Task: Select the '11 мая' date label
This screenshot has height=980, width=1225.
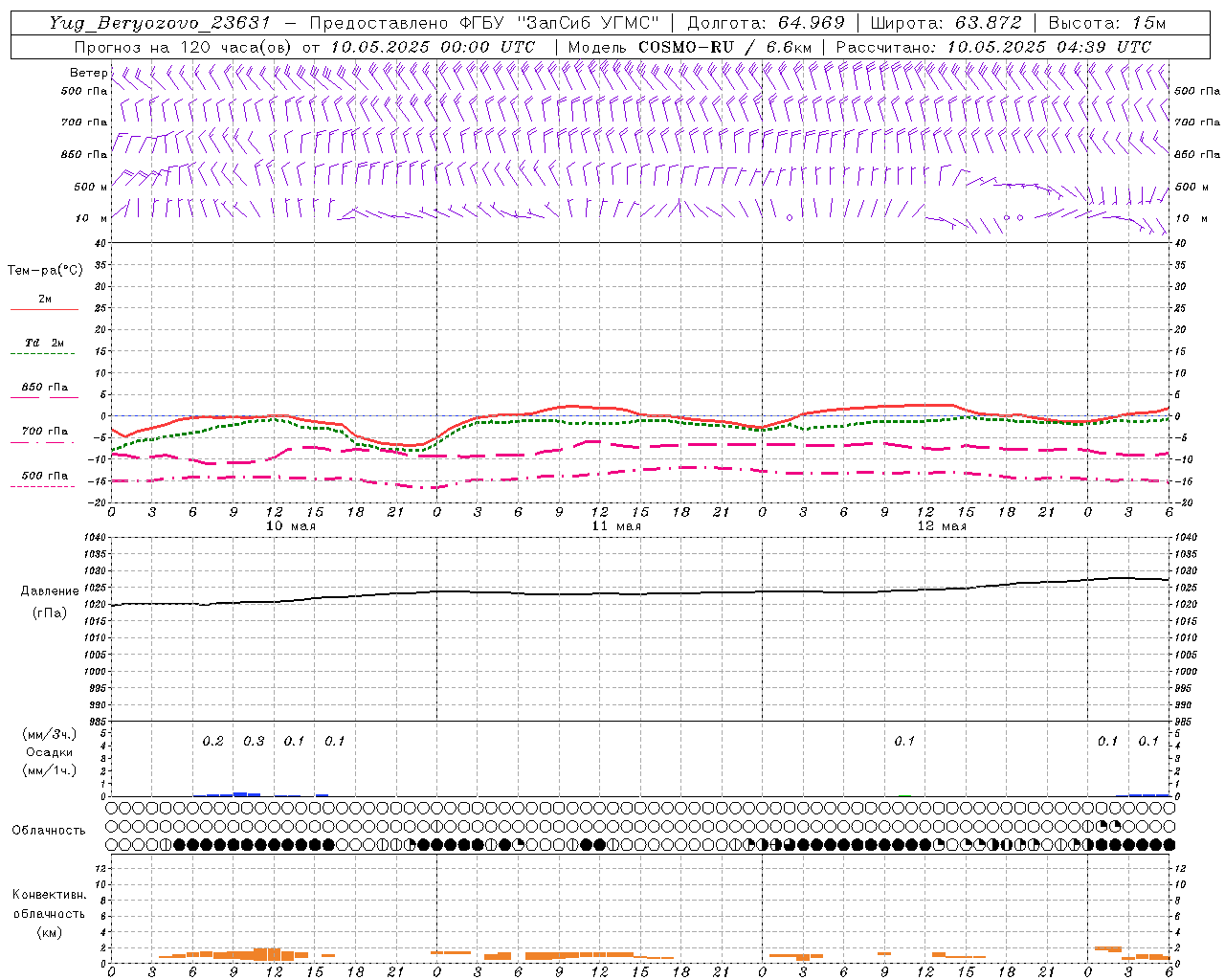Action: [616, 526]
